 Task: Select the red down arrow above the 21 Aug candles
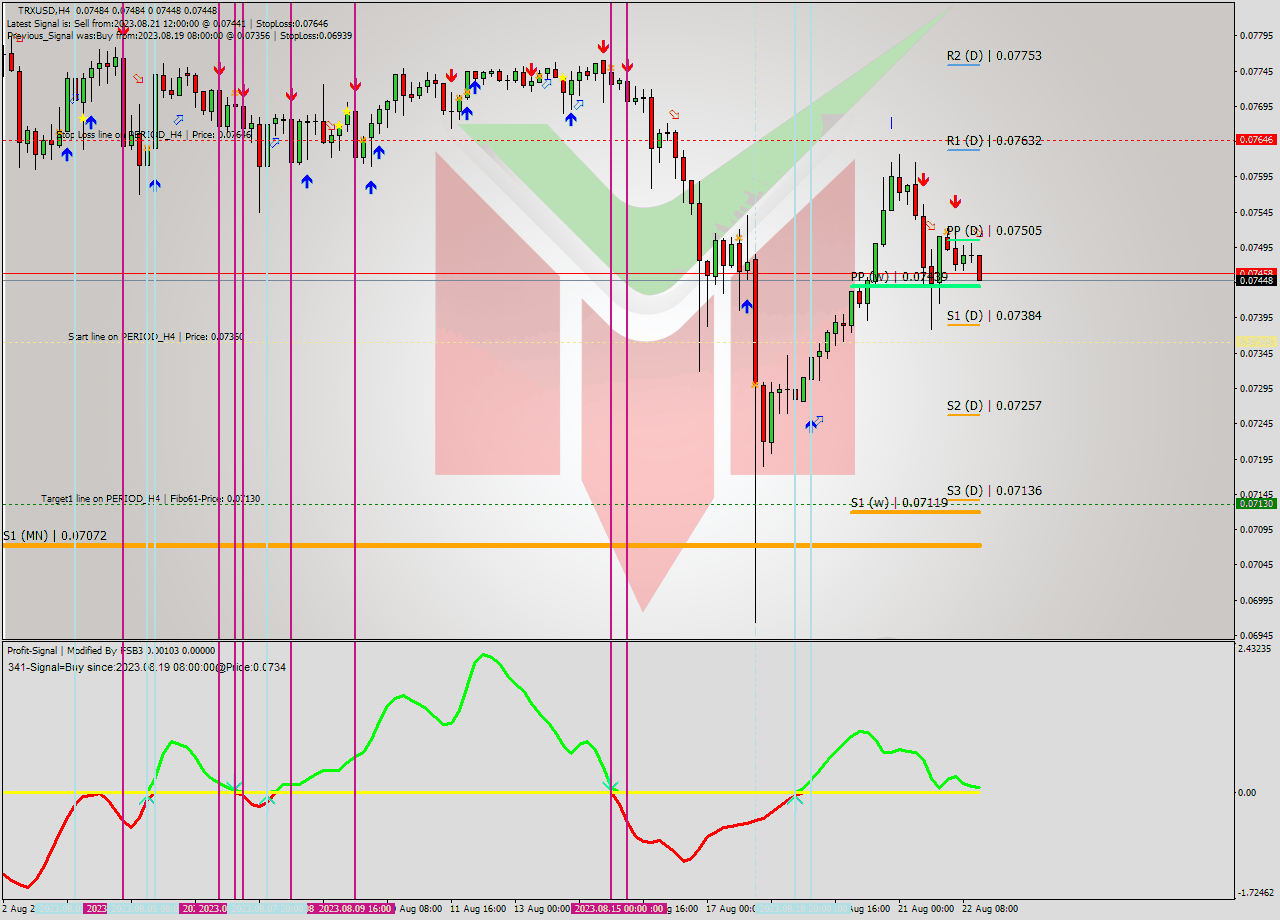(923, 180)
